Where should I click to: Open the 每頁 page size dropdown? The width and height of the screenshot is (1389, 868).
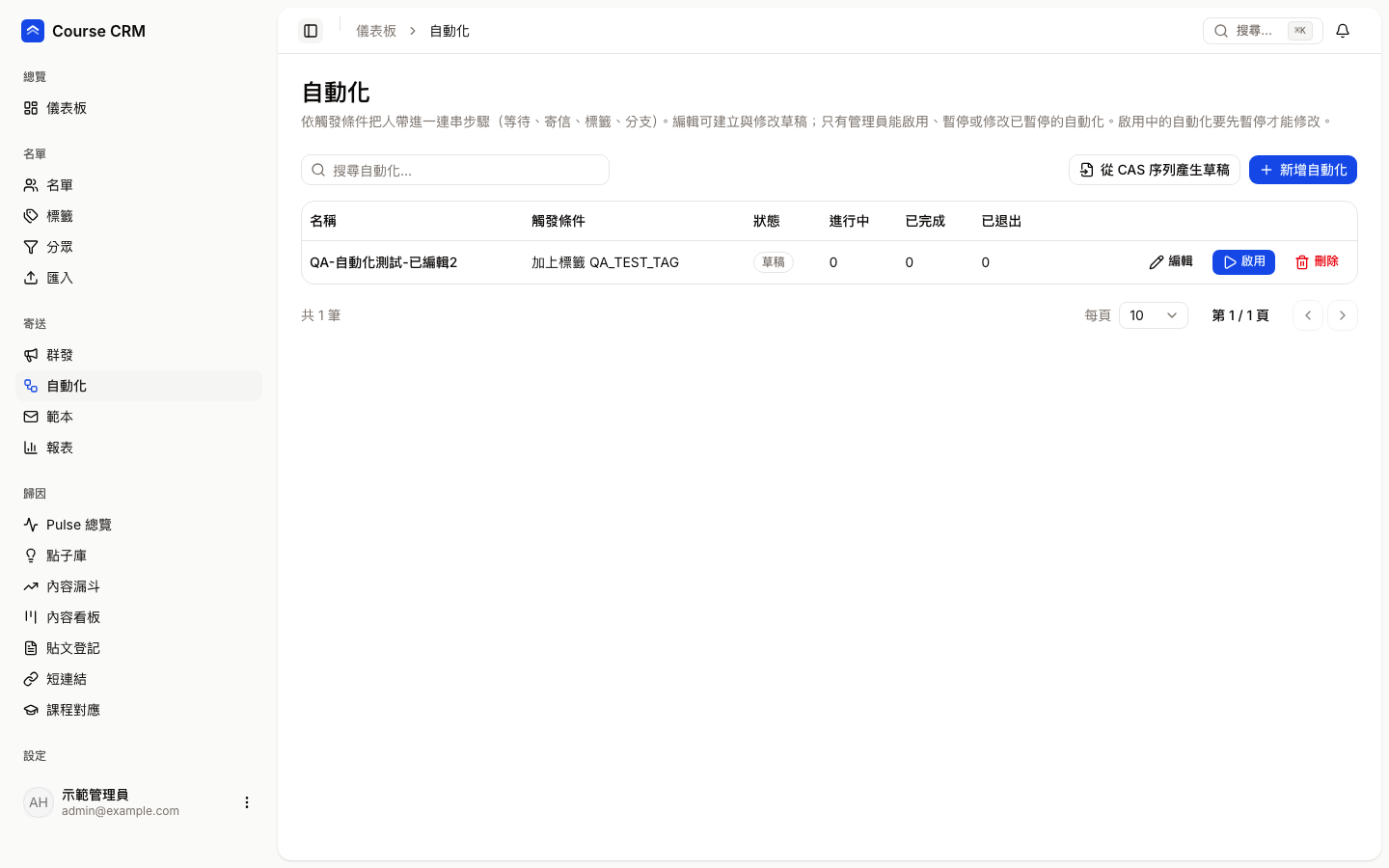[1154, 315]
